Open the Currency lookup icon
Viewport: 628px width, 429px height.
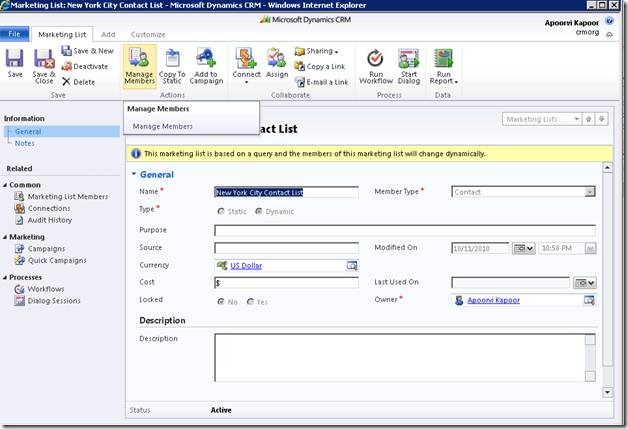tap(352, 265)
